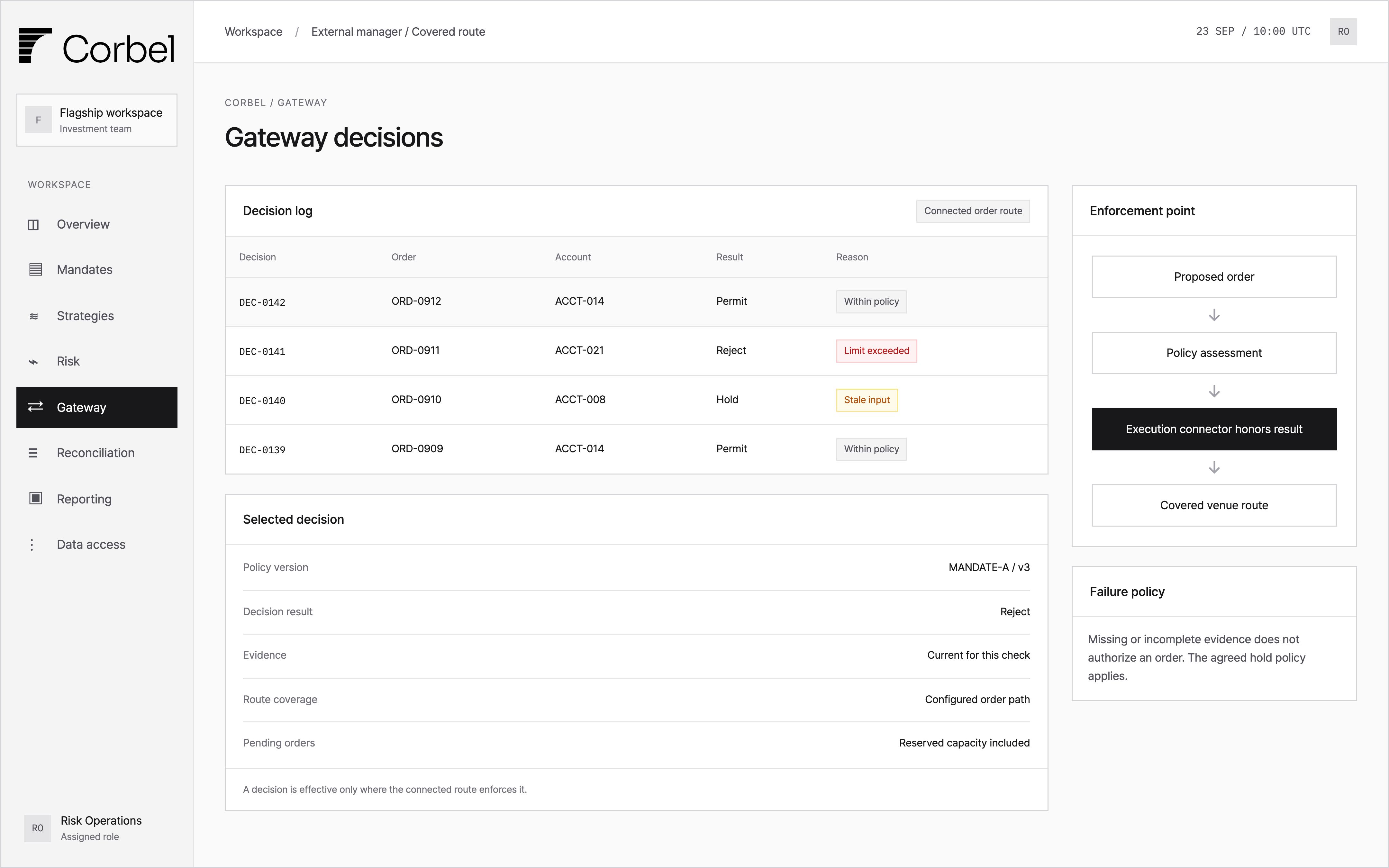
Task: Select decision row DEC-0141
Action: coord(636,351)
